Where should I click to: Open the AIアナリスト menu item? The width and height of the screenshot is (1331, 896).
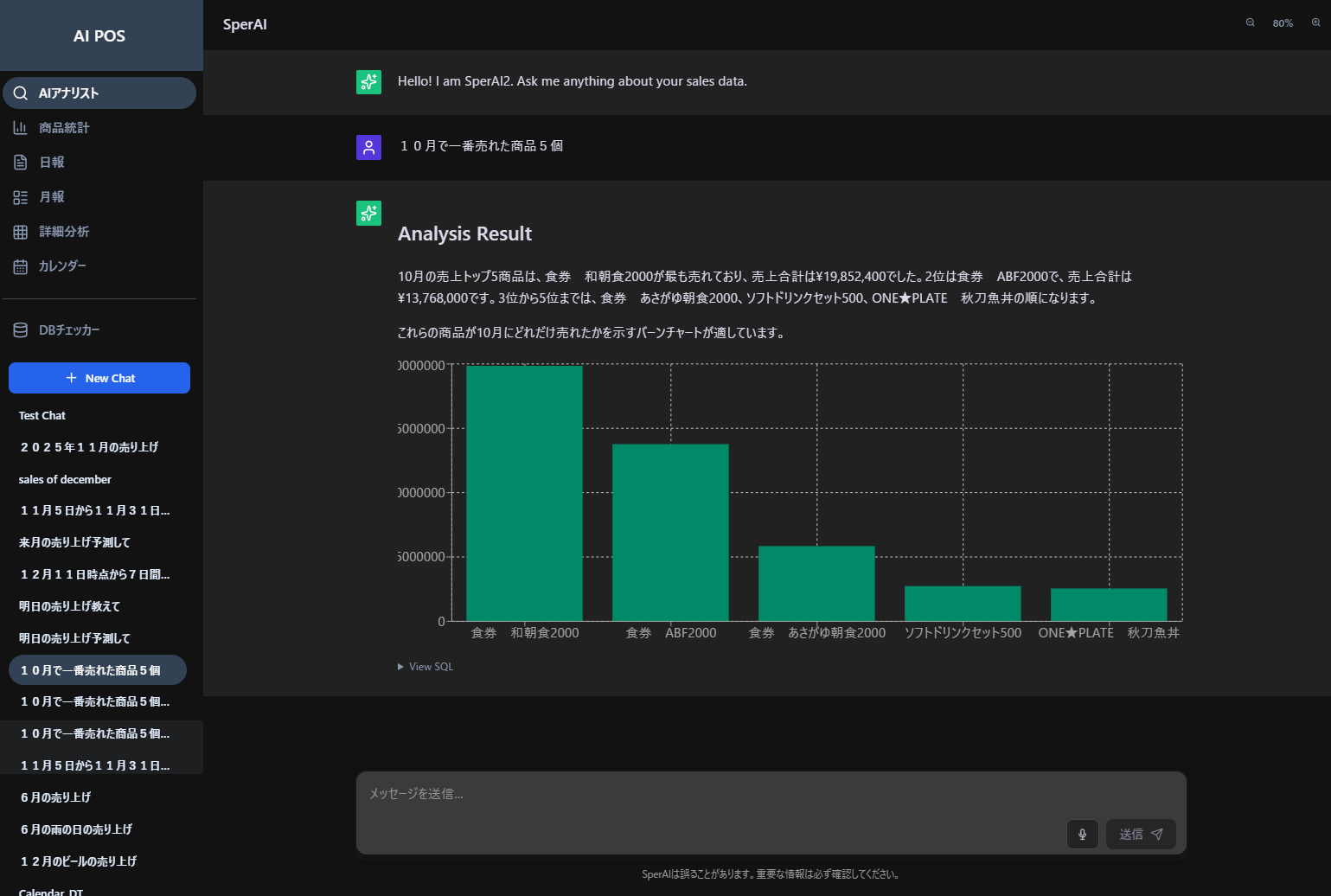click(x=99, y=93)
